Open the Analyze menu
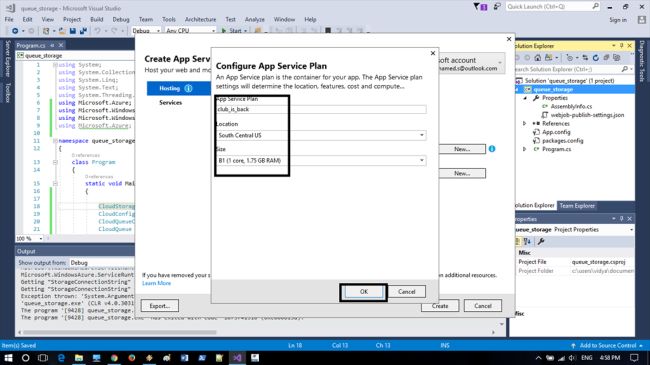The height and width of the screenshot is (365, 650). pos(255,19)
